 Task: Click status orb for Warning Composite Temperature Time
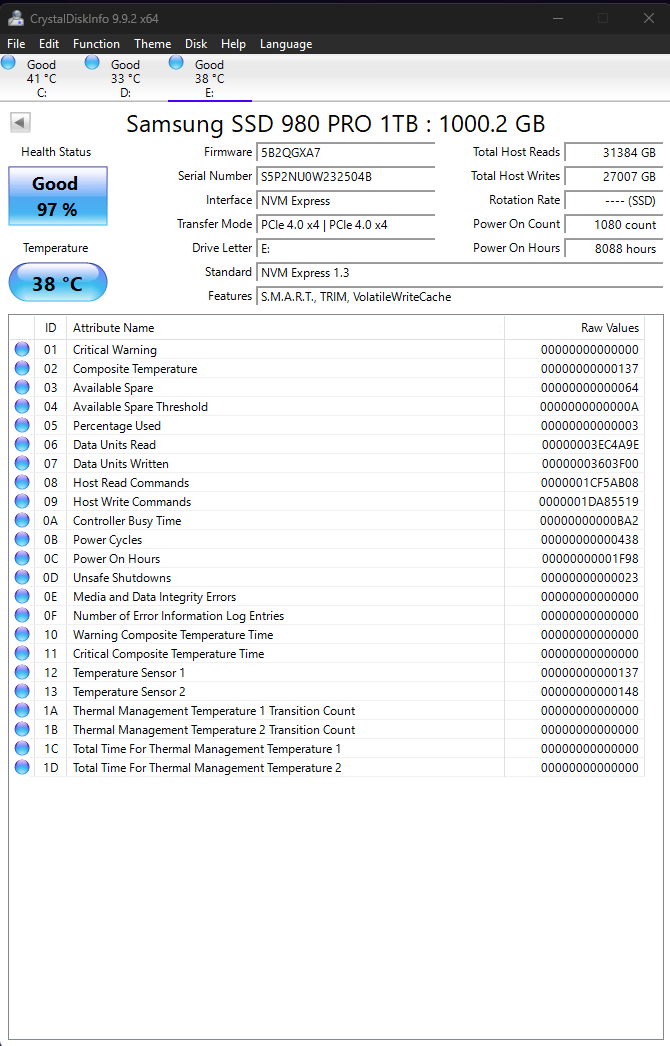(22, 634)
